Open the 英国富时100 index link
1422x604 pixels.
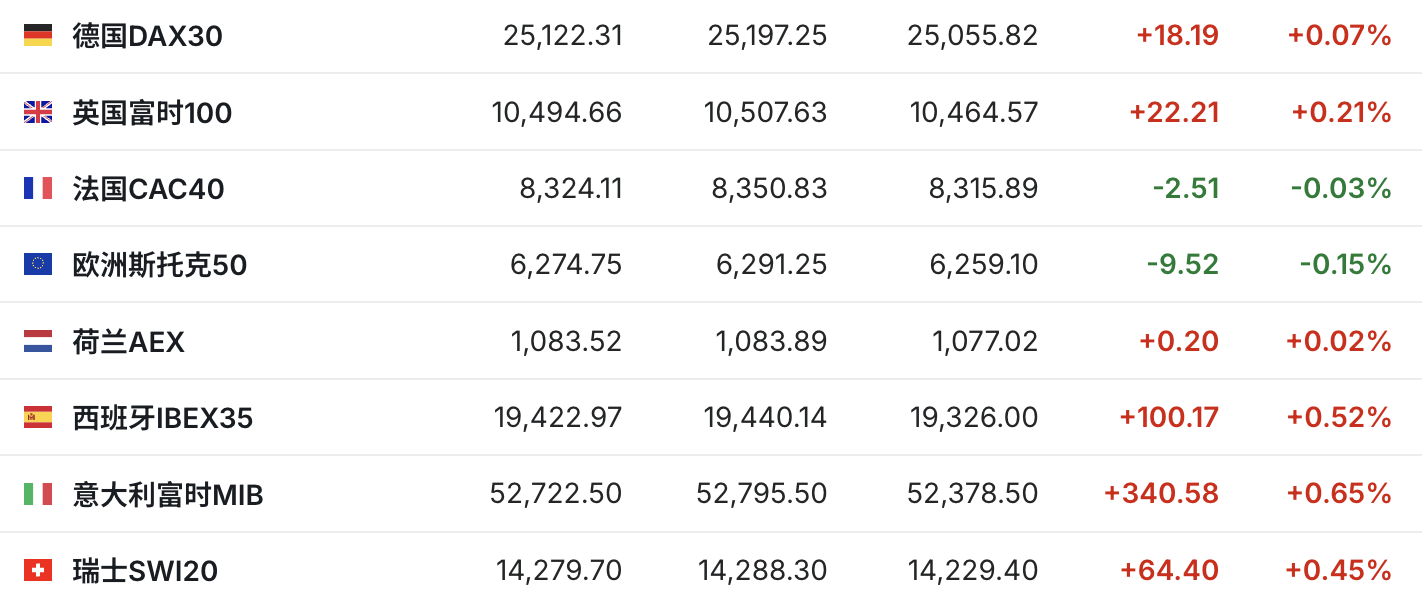pyautogui.click(x=152, y=113)
